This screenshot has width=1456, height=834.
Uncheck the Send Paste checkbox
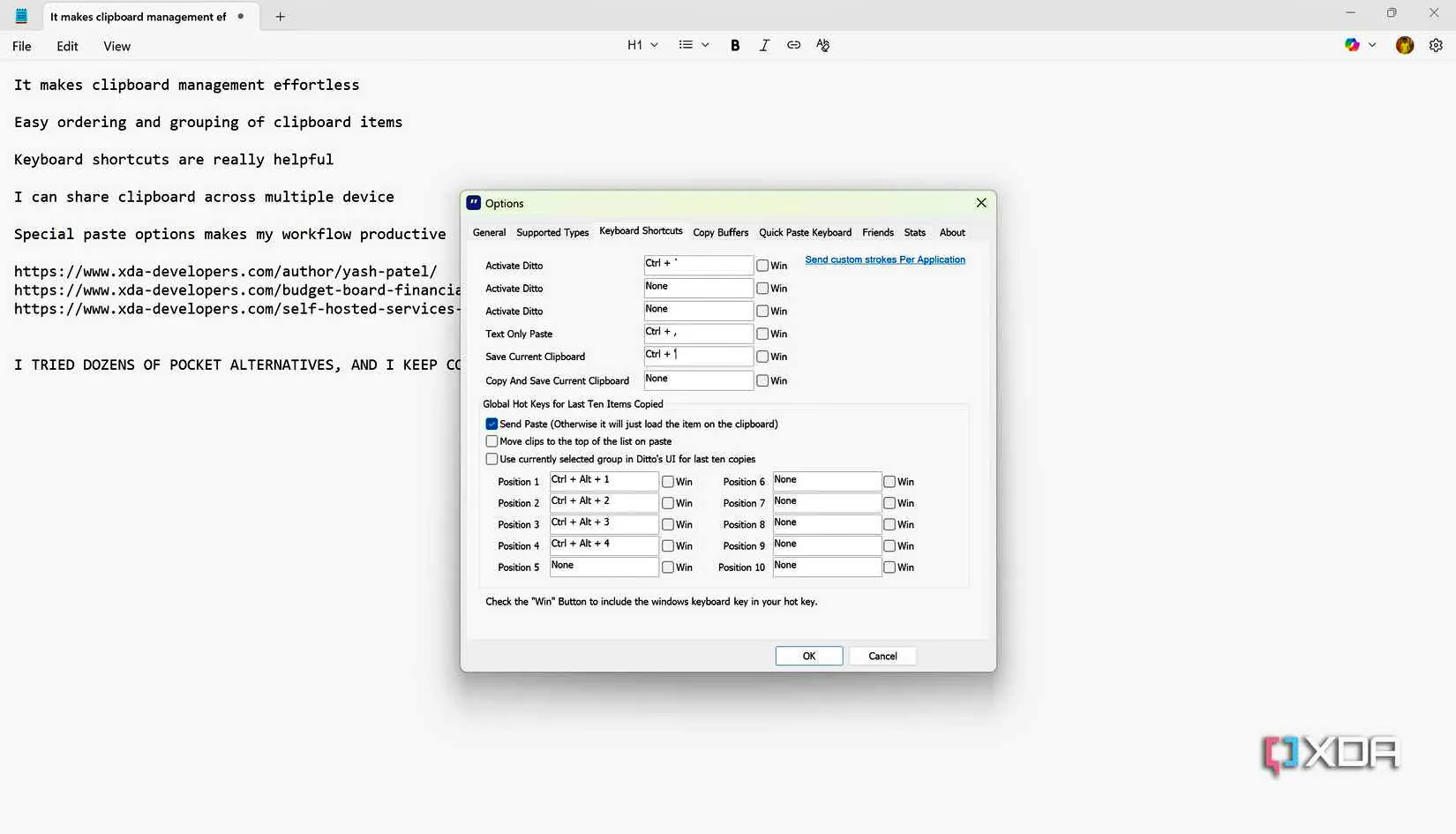[x=492, y=425]
